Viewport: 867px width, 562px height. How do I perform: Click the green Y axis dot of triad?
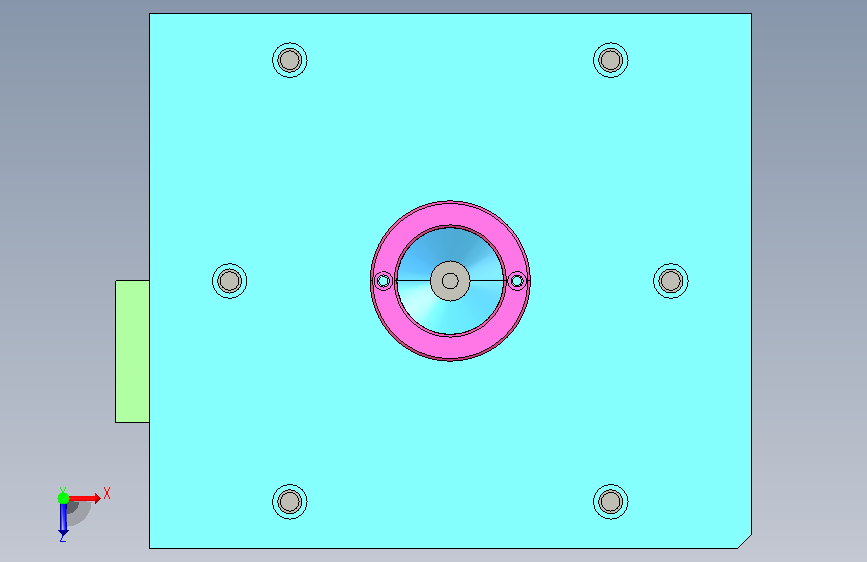[64, 498]
